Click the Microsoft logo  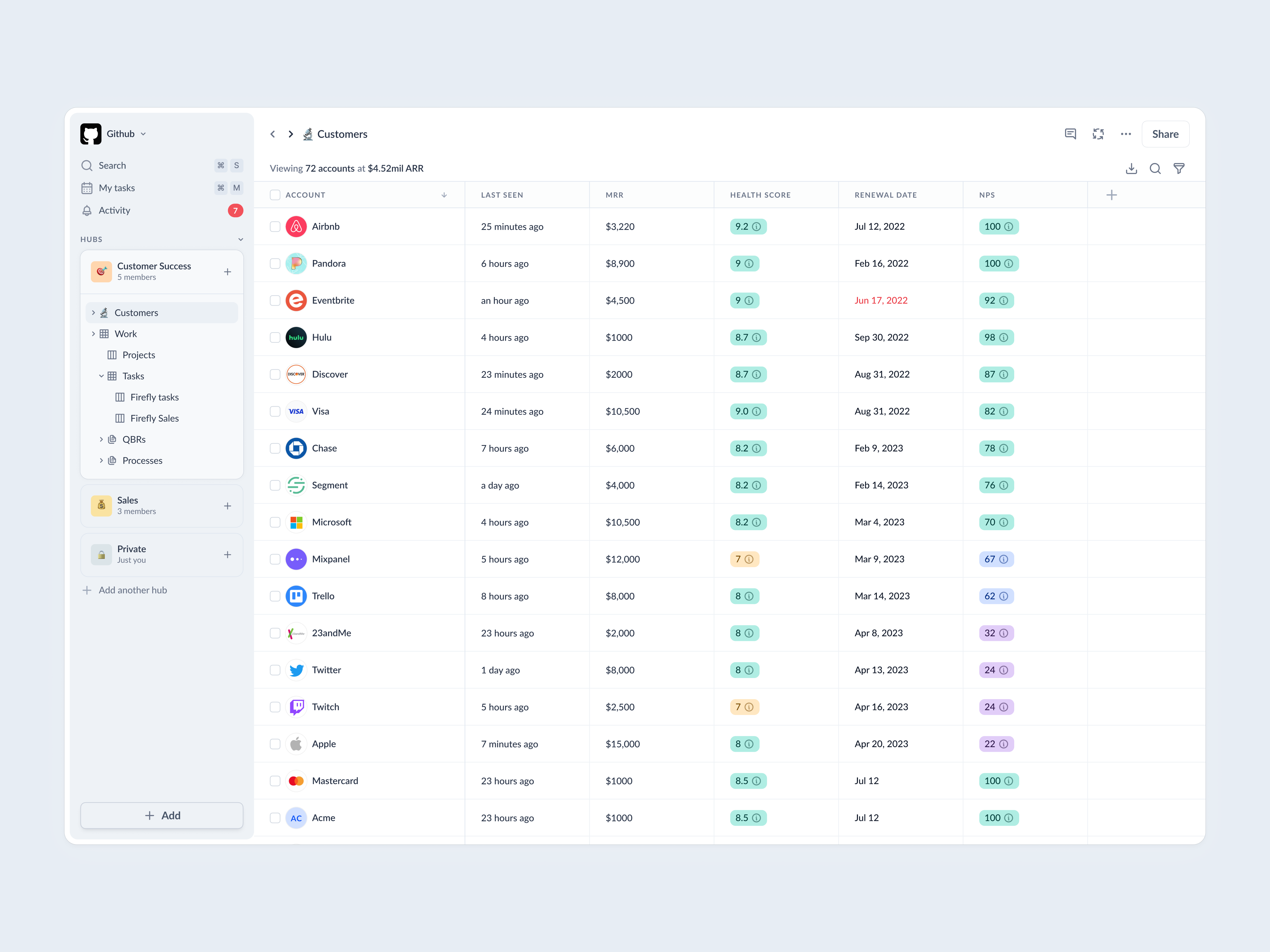pyautogui.click(x=296, y=522)
